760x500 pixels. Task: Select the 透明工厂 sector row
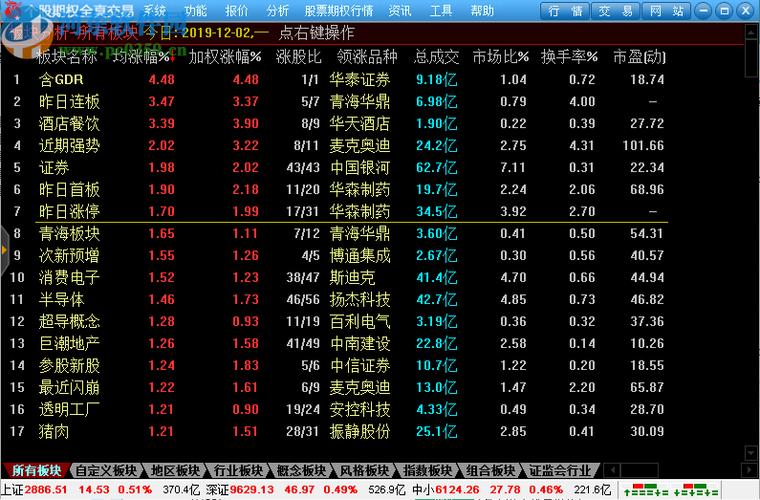(337, 409)
